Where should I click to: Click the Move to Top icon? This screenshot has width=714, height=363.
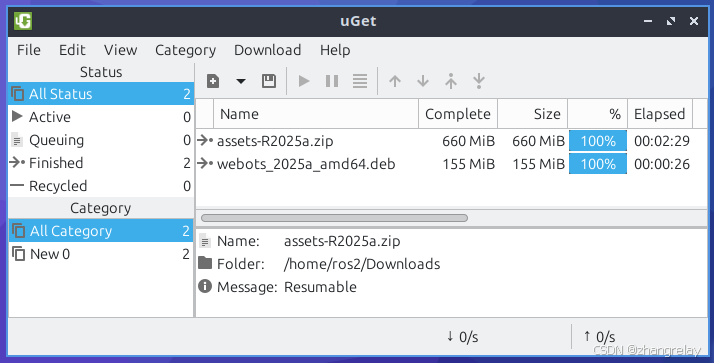coord(451,81)
